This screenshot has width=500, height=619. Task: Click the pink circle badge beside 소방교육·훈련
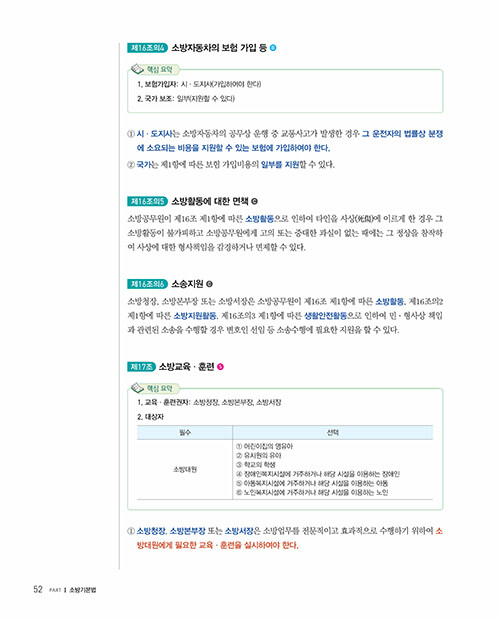coord(220,366)
